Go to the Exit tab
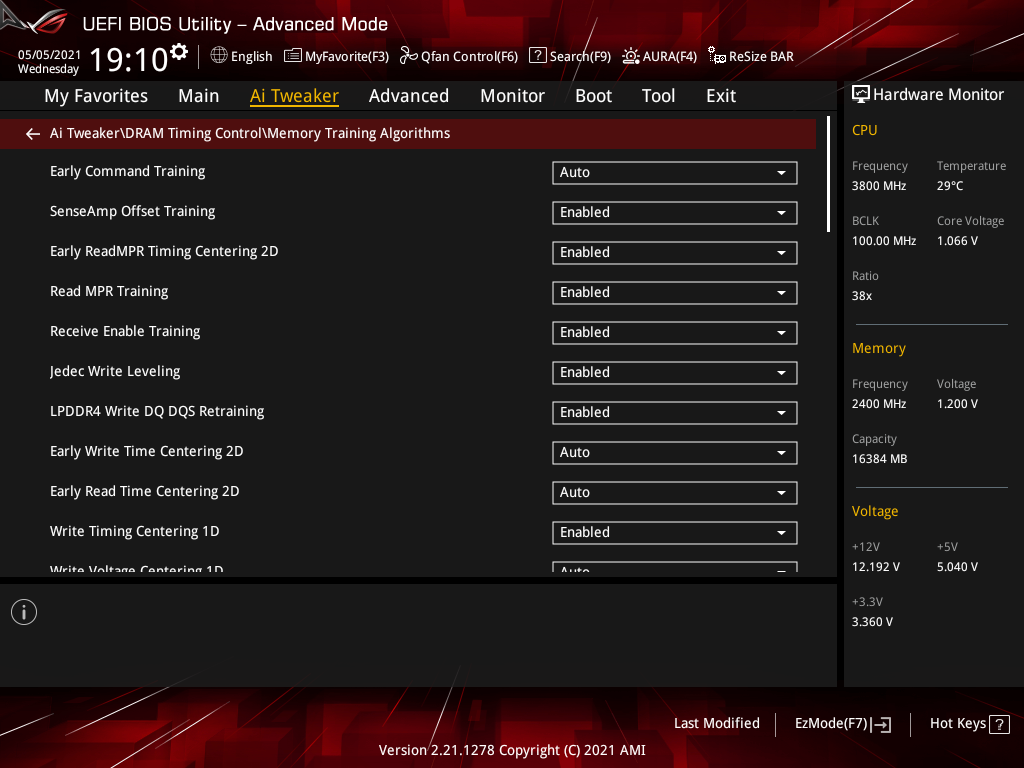Viewport: 1024px width, 768px height. 721,96
